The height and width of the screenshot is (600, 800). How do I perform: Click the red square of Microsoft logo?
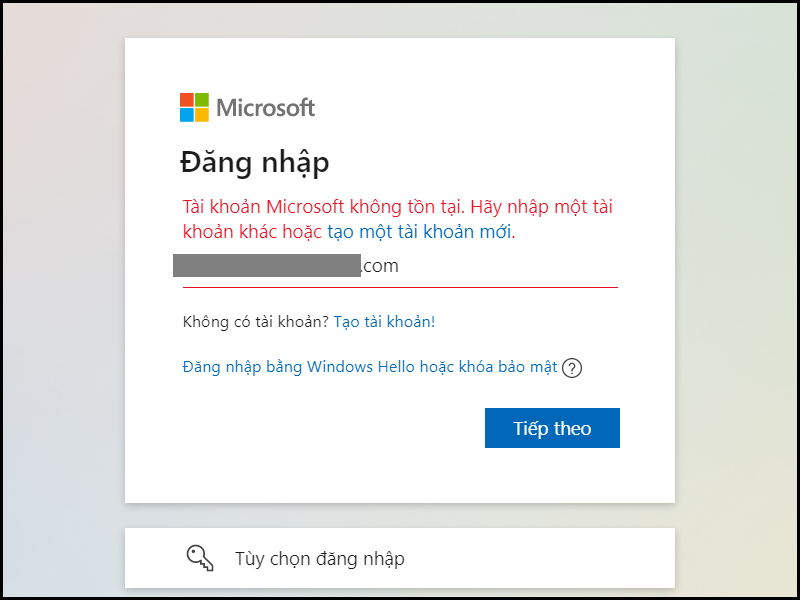187,100
